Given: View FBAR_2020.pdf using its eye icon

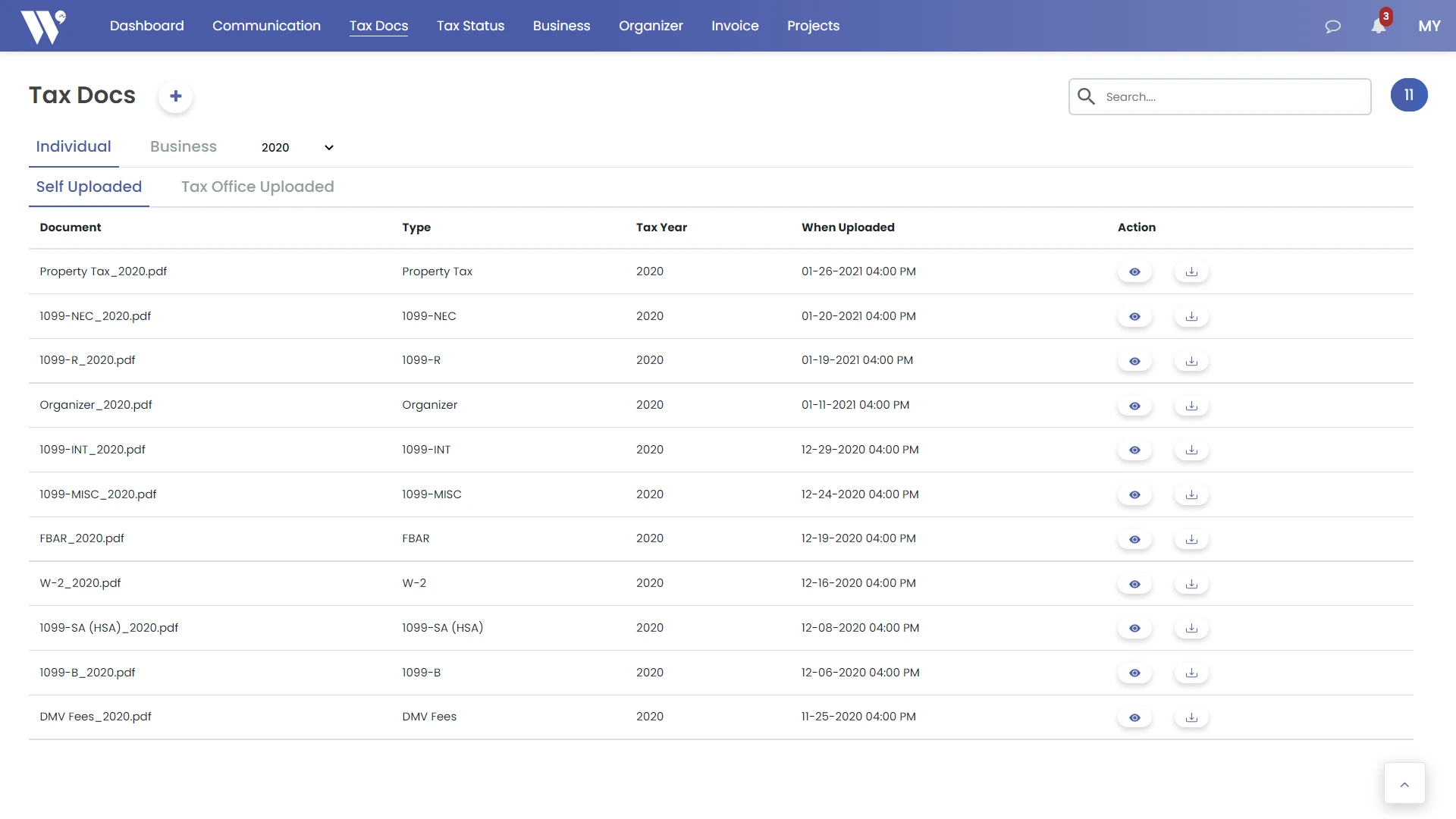Looking at the screenshot, I should coord(1134,538).
